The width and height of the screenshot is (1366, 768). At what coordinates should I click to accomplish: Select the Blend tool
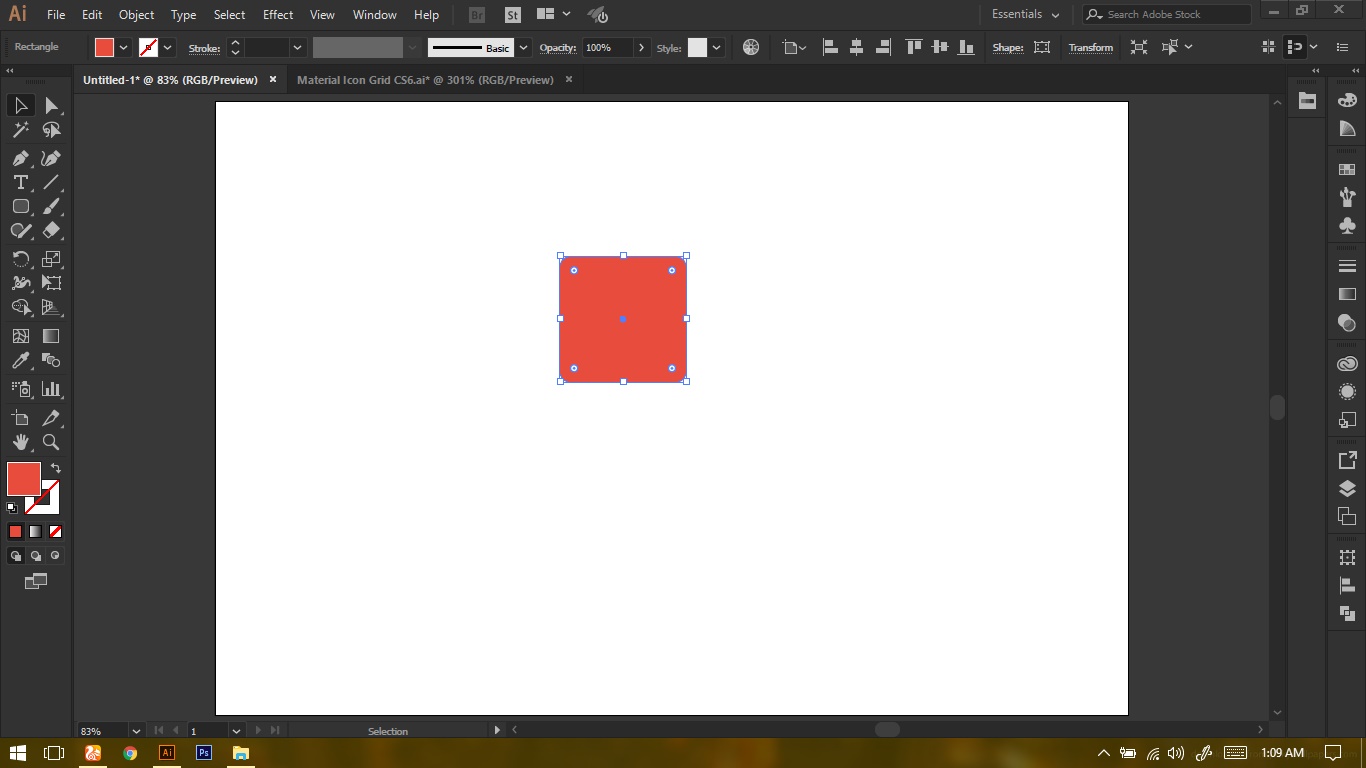(51, 360)
